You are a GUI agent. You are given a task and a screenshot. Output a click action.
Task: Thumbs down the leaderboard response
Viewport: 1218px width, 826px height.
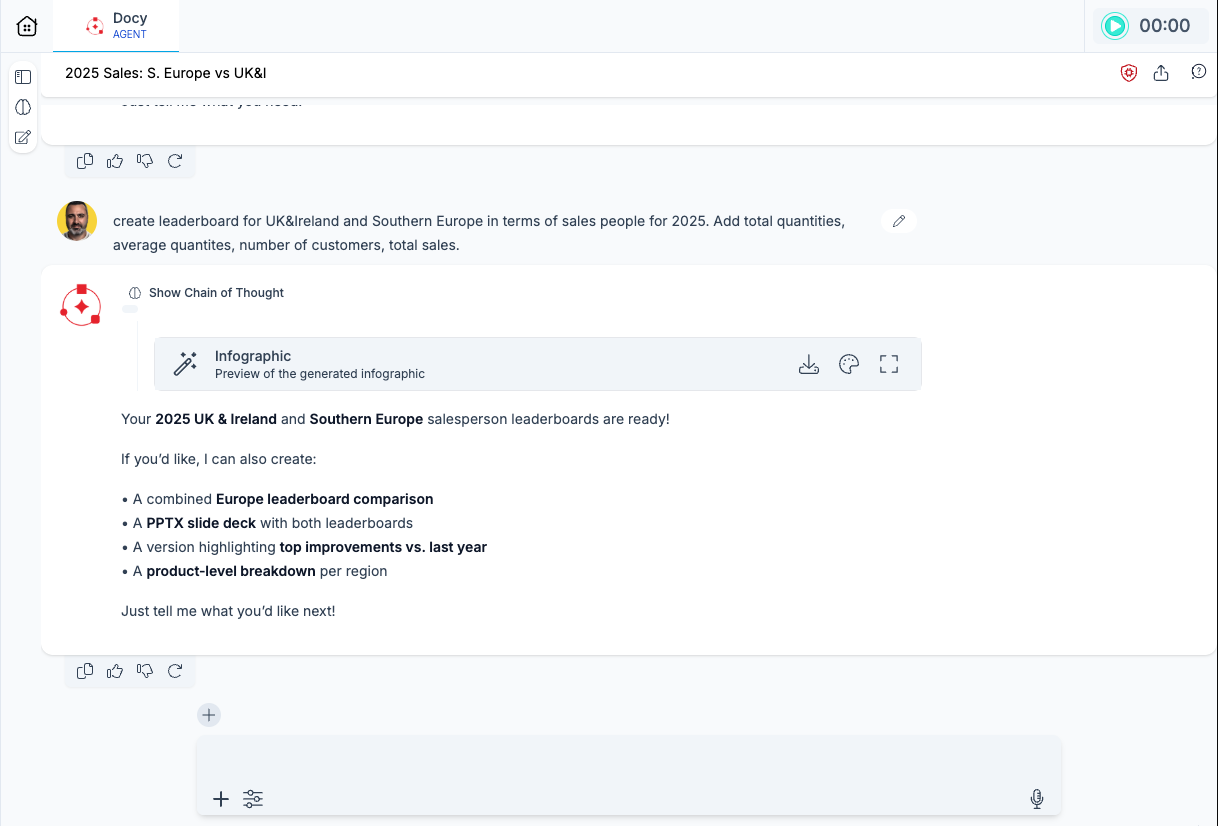pyautogui.click(x=145, y=671)
